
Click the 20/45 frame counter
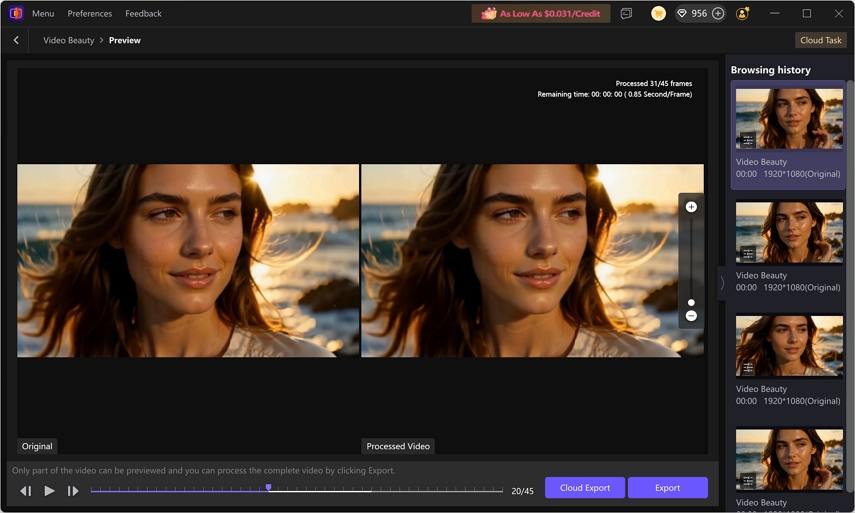tap(522, 491)
